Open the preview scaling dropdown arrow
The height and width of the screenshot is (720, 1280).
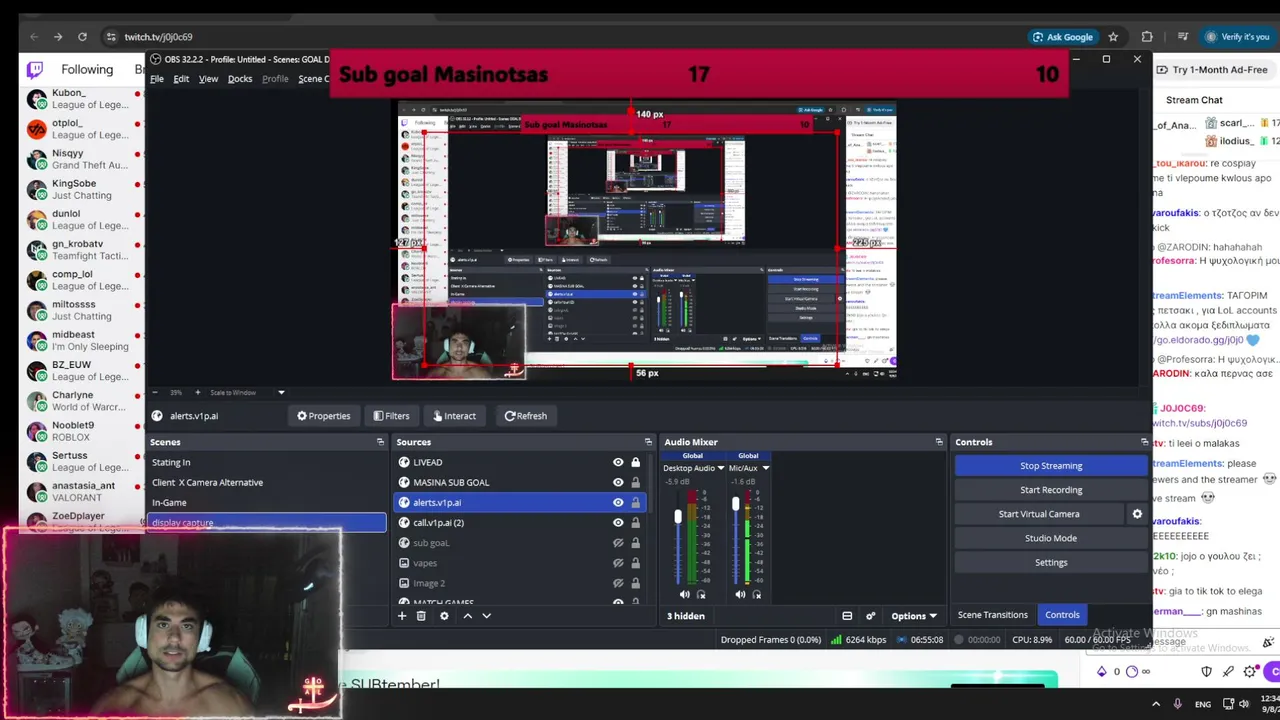(281, 392)
